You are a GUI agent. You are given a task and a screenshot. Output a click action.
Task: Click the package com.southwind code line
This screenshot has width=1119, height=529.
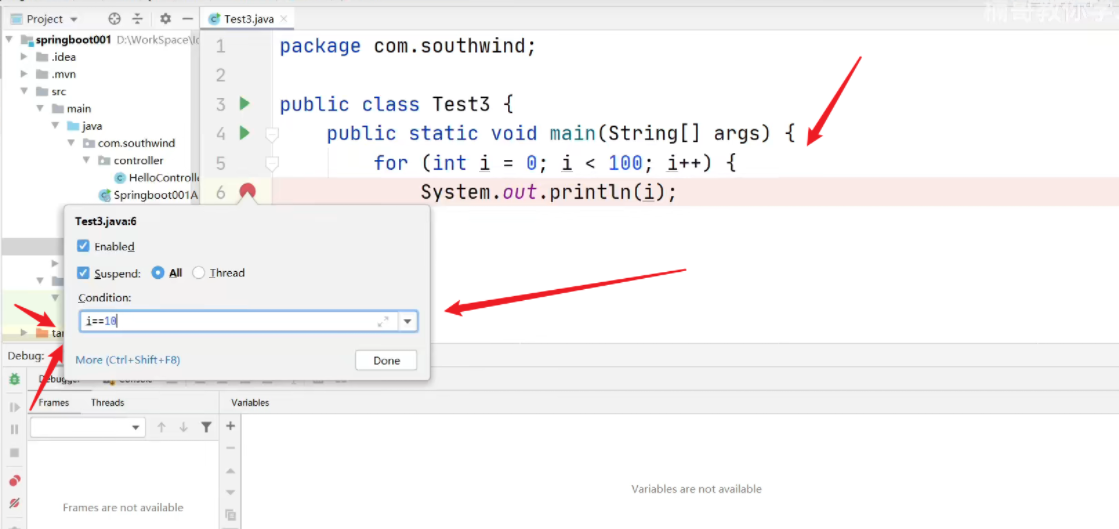[x=407, y=46]
